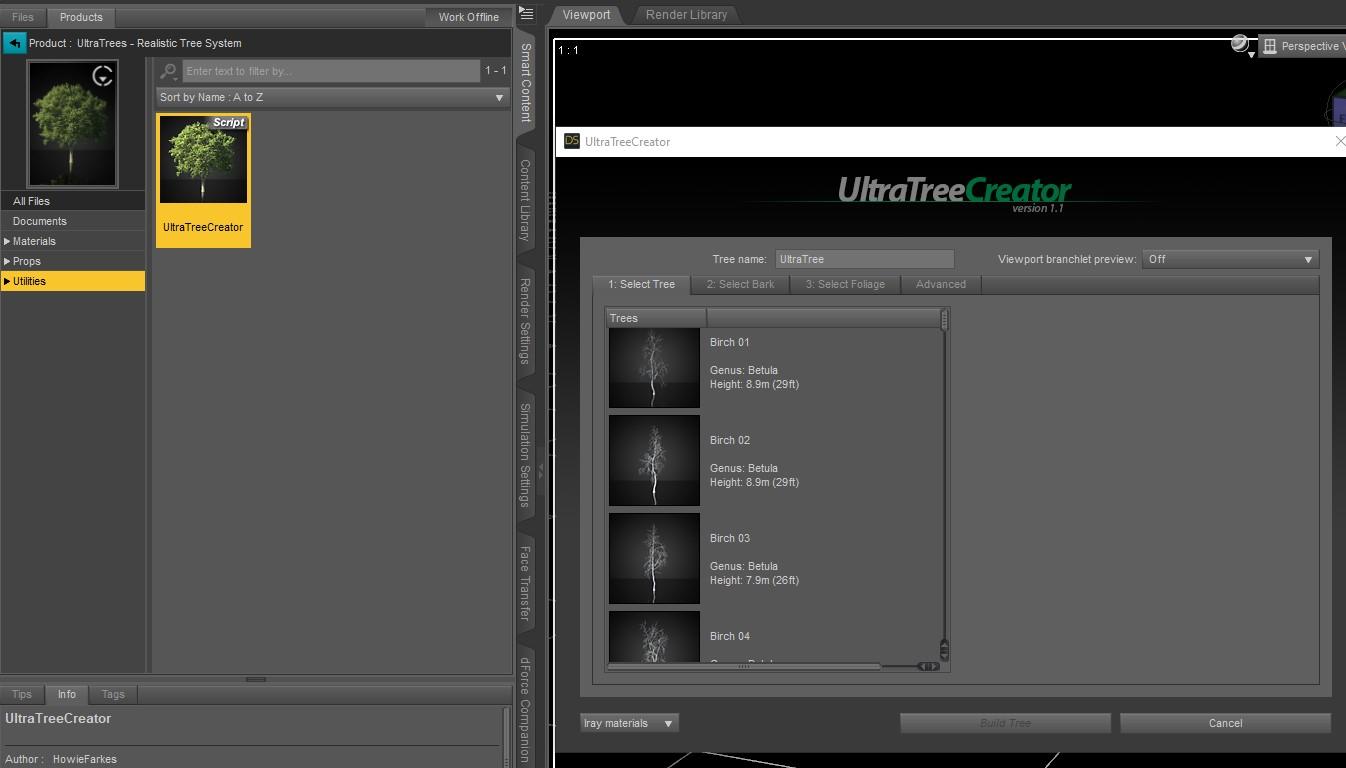Open the Render Settings side tab
Viewport: 1346px width, 768px height.
click(525, 321)
